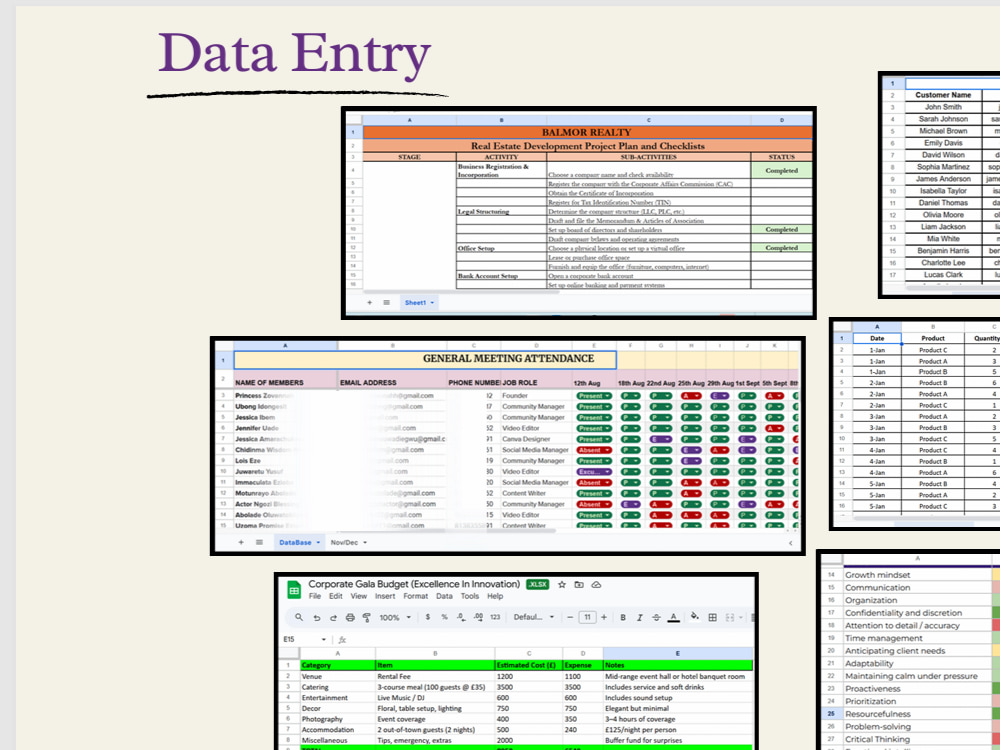
Task: Click the plus to increase font size
Action: [x=604, y=617]
